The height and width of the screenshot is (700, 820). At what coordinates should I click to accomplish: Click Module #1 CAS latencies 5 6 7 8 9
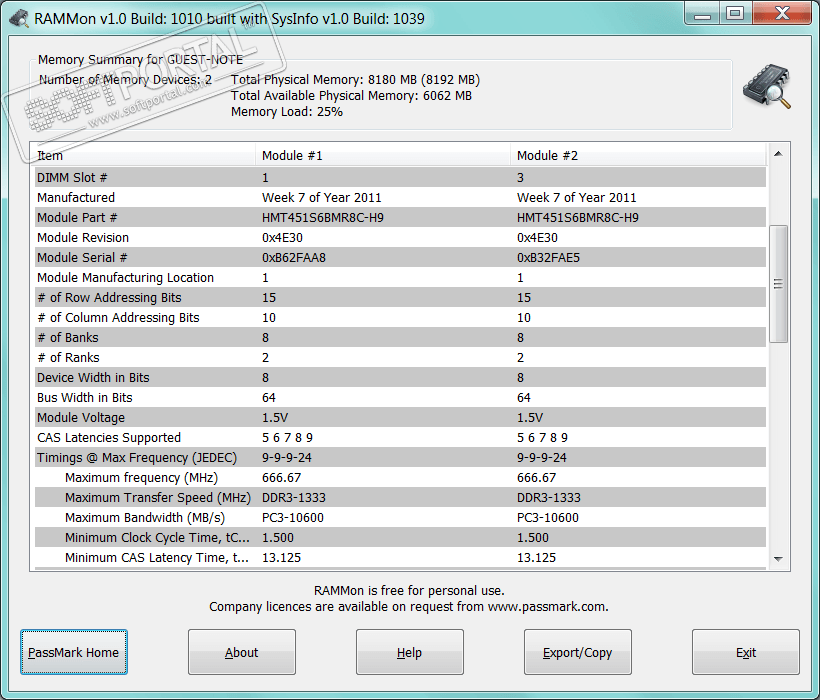coord(287,438)
